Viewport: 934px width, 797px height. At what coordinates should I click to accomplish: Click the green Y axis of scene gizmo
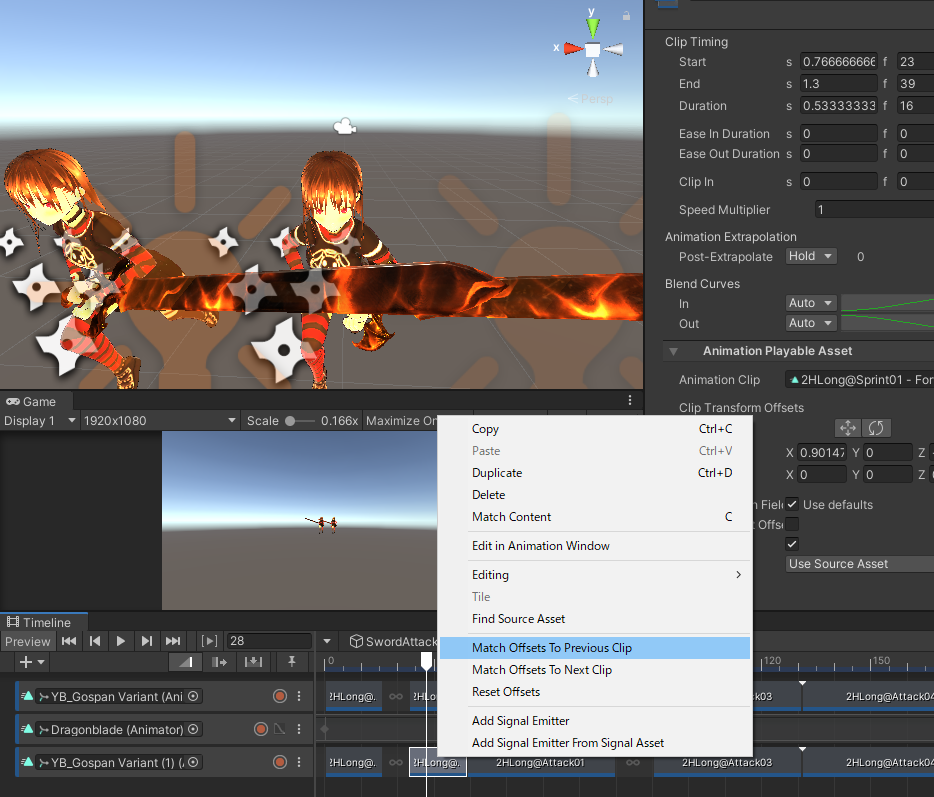coord(592,26)
